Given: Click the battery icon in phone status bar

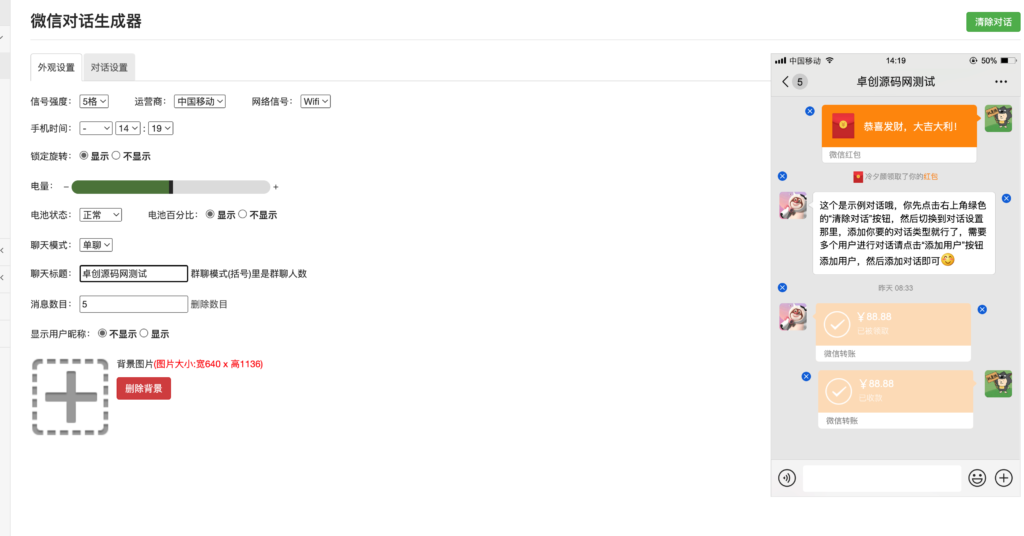Looking at the screenshot, I should [x=1009, y=61].
